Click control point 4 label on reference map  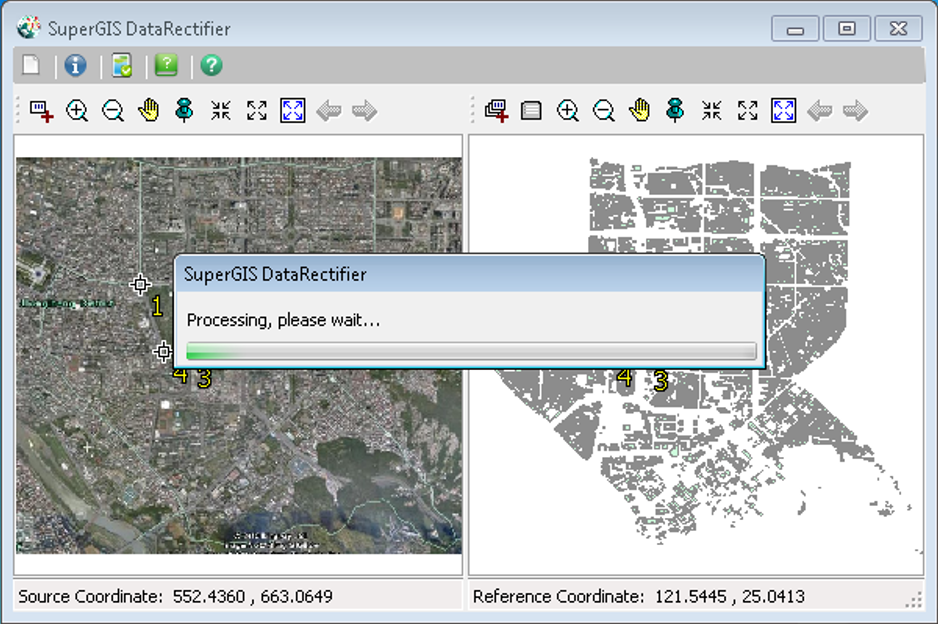click(x=625, y=378)
